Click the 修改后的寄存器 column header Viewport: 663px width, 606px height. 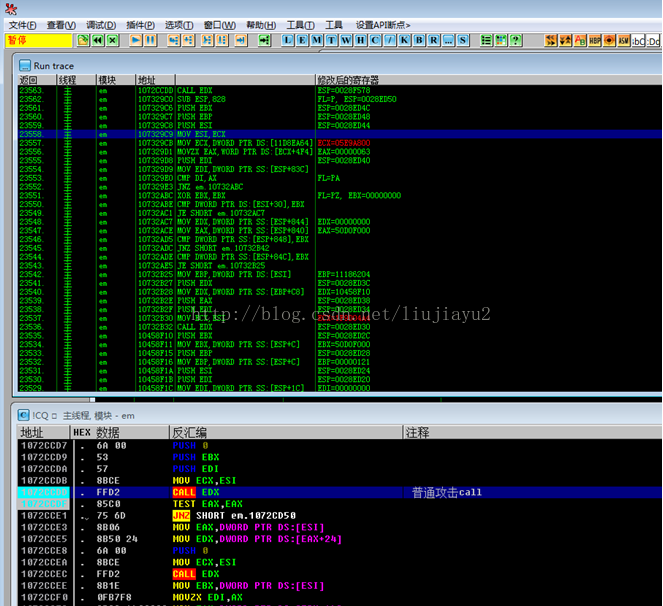pyautogui.click(x=489, y=80)
